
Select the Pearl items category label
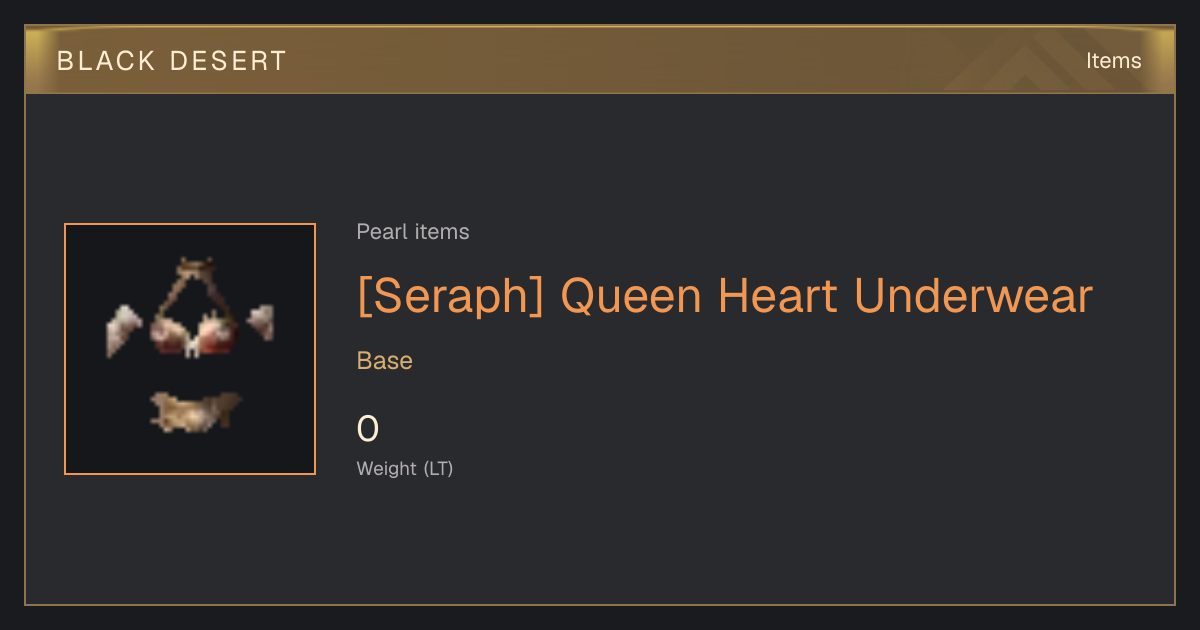(413, 232)
